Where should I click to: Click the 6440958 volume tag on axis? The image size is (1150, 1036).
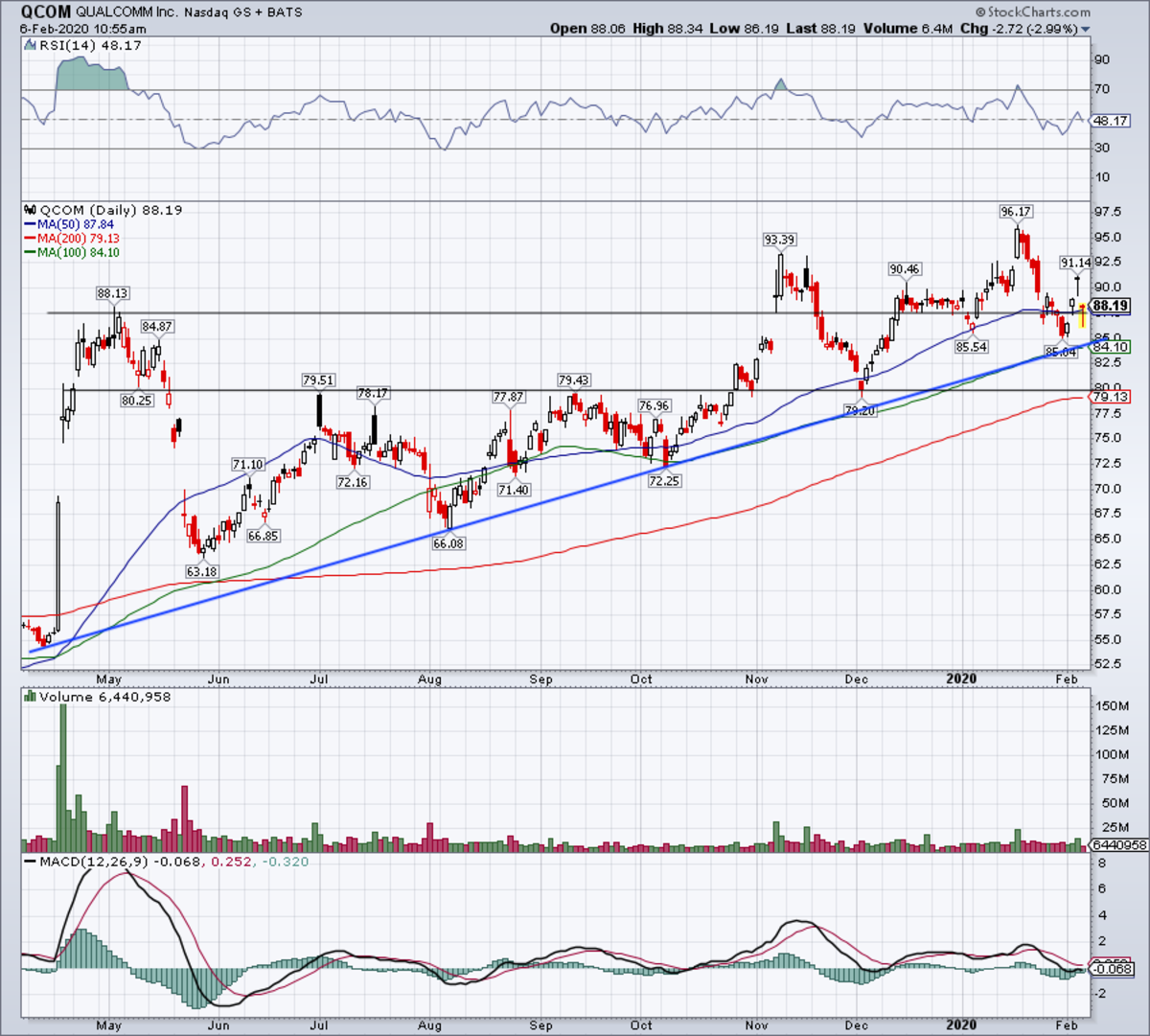point(1119,845)
